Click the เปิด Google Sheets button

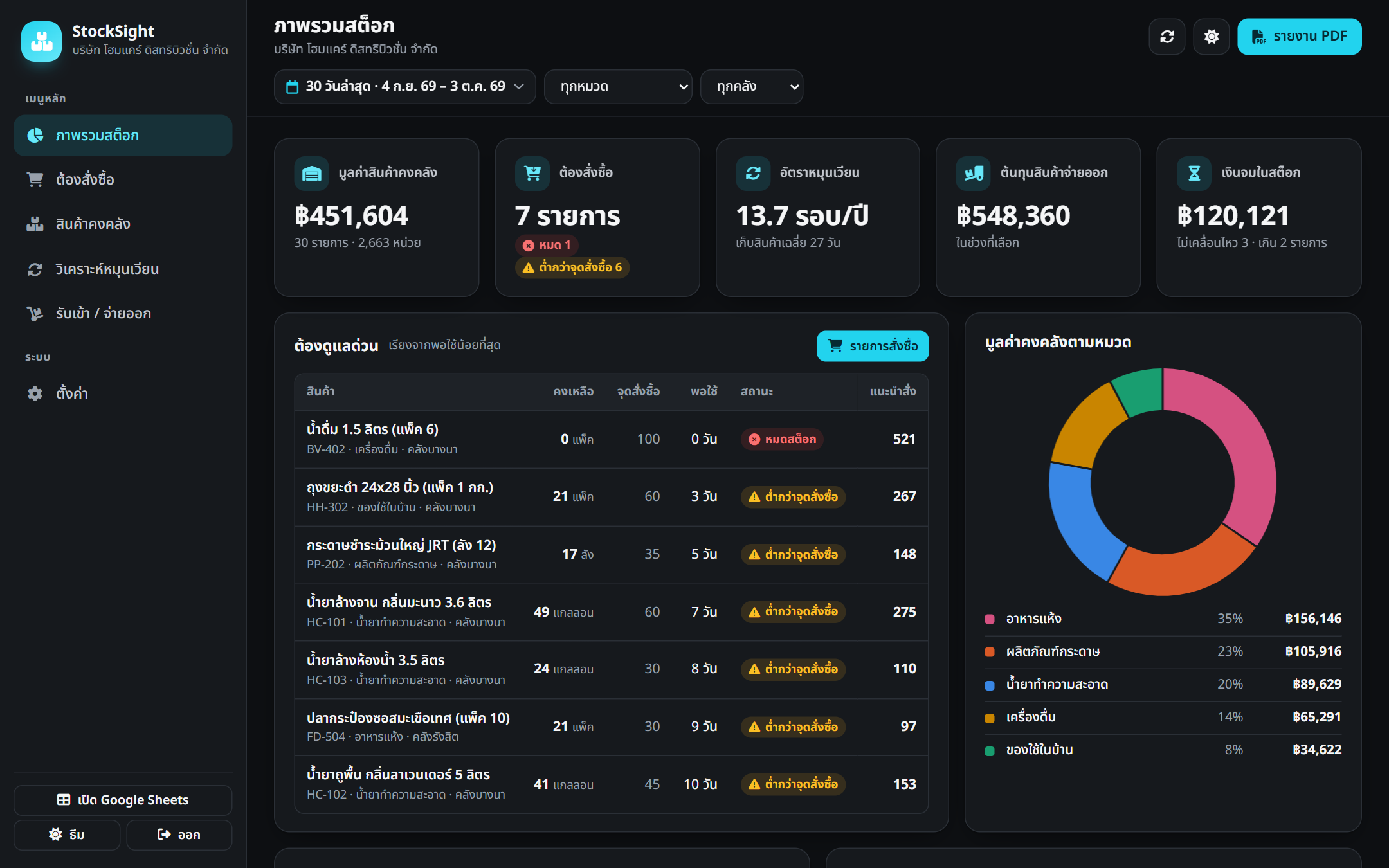click(x=123, y=800)
